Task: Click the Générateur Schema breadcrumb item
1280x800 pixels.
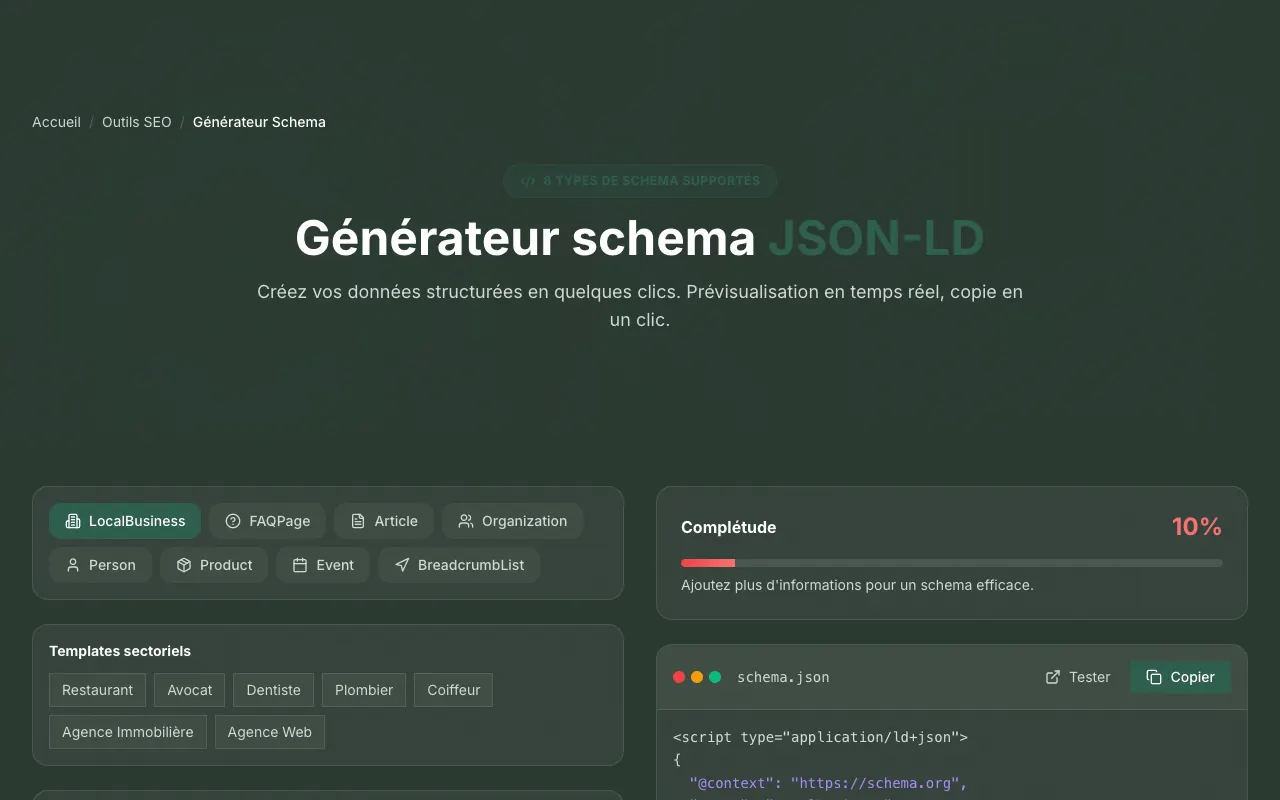Action: pyautogui.click(x=259, y=122)
